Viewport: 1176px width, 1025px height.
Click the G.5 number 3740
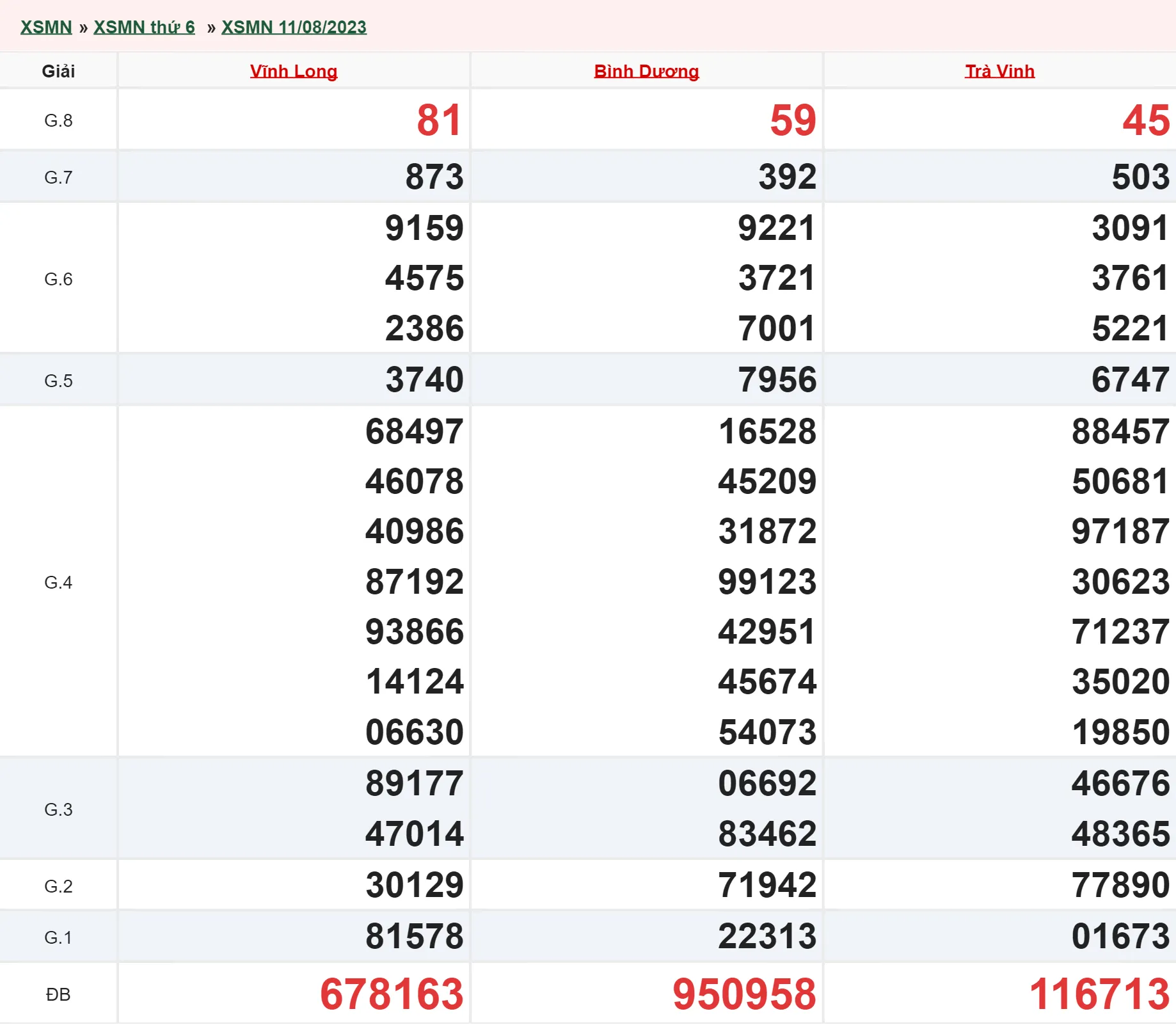[x=424, y=380]
